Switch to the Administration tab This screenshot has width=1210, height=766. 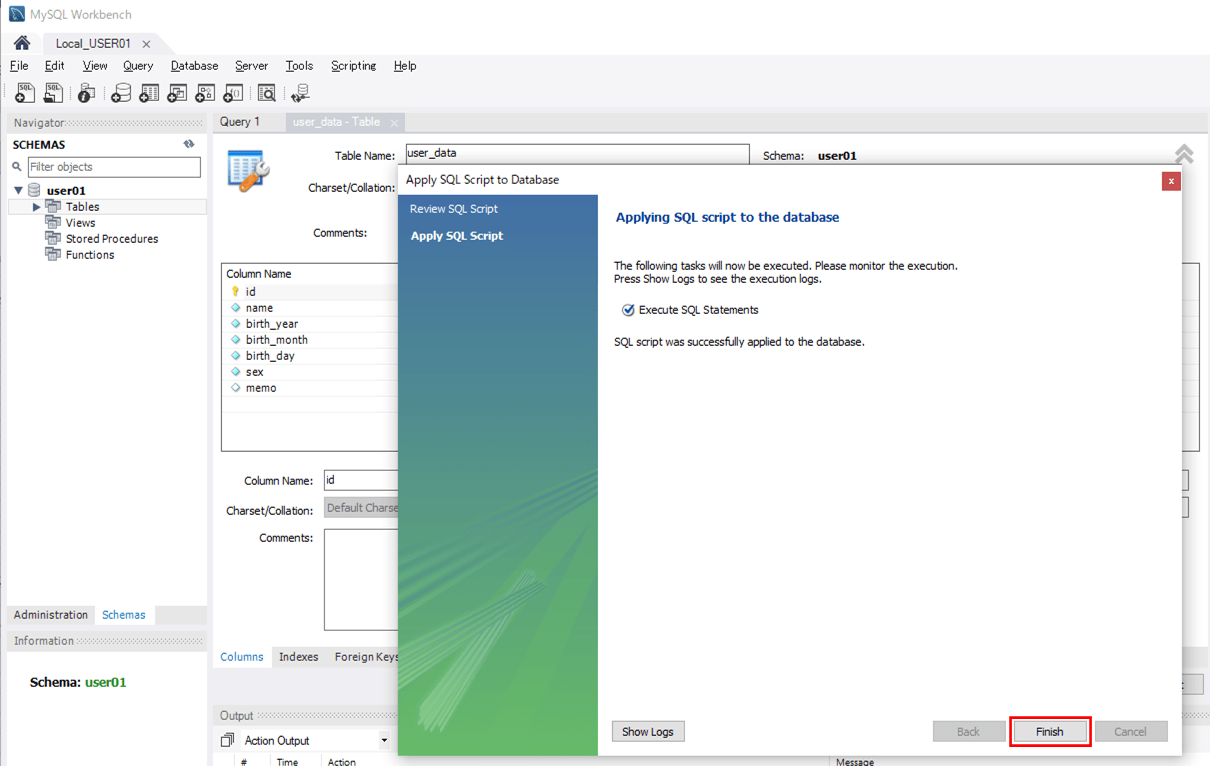pos(51,615)
